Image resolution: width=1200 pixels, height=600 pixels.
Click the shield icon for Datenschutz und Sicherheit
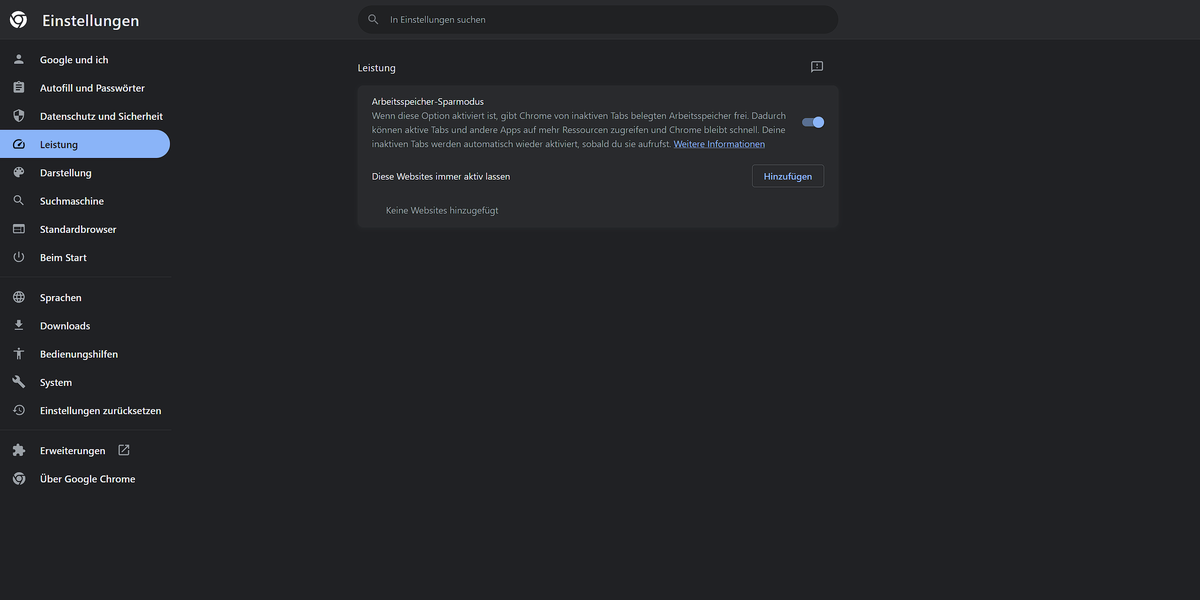pyautogui.click(x=18, y=116)
